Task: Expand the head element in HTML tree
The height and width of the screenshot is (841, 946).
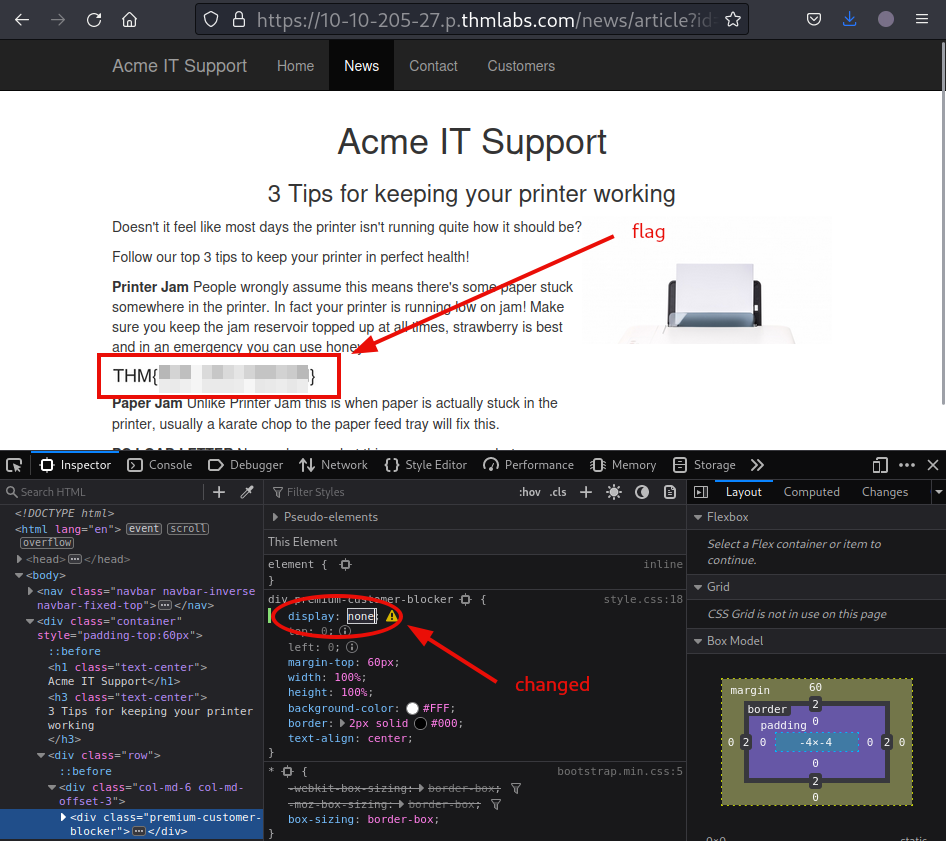Action: tap(20, 559)
